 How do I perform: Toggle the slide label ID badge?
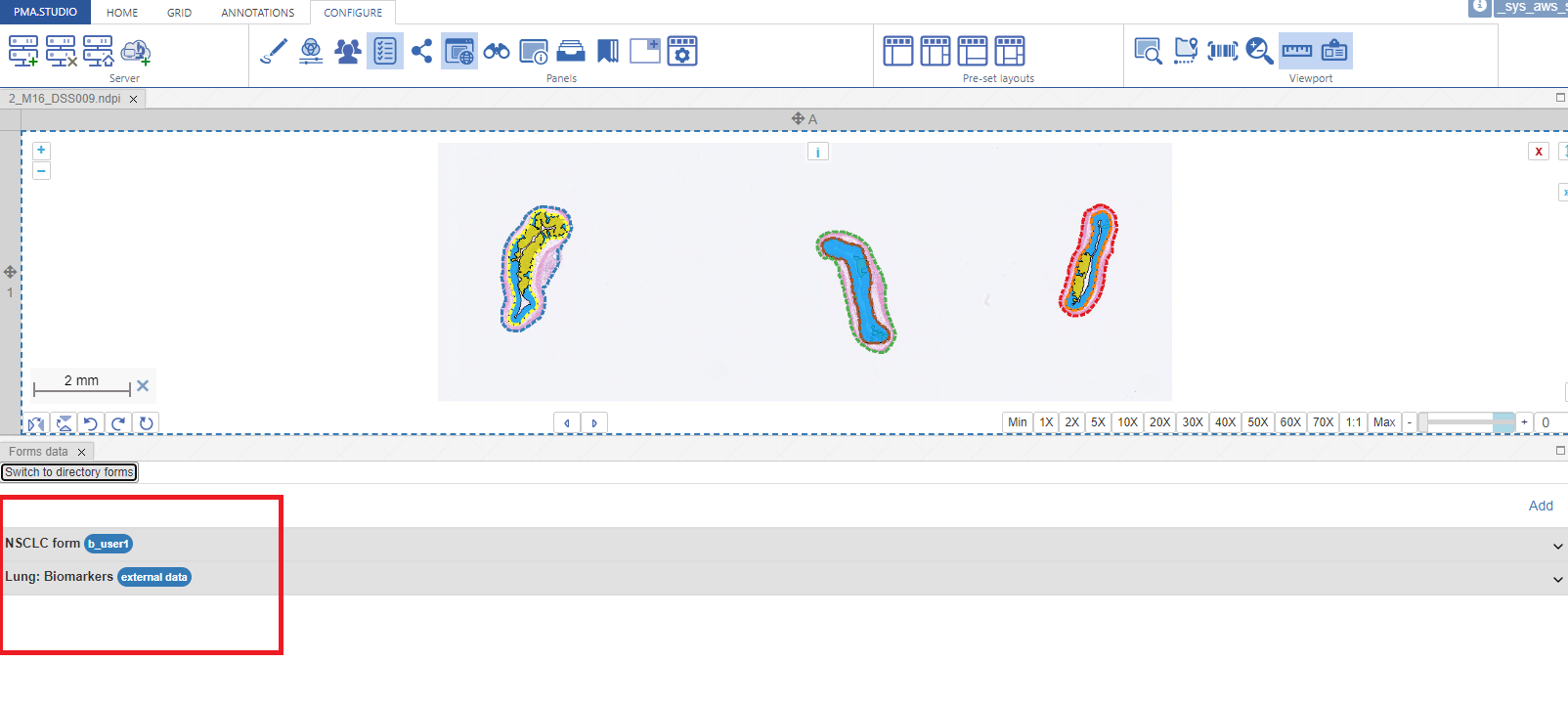tap(1334, 51)
